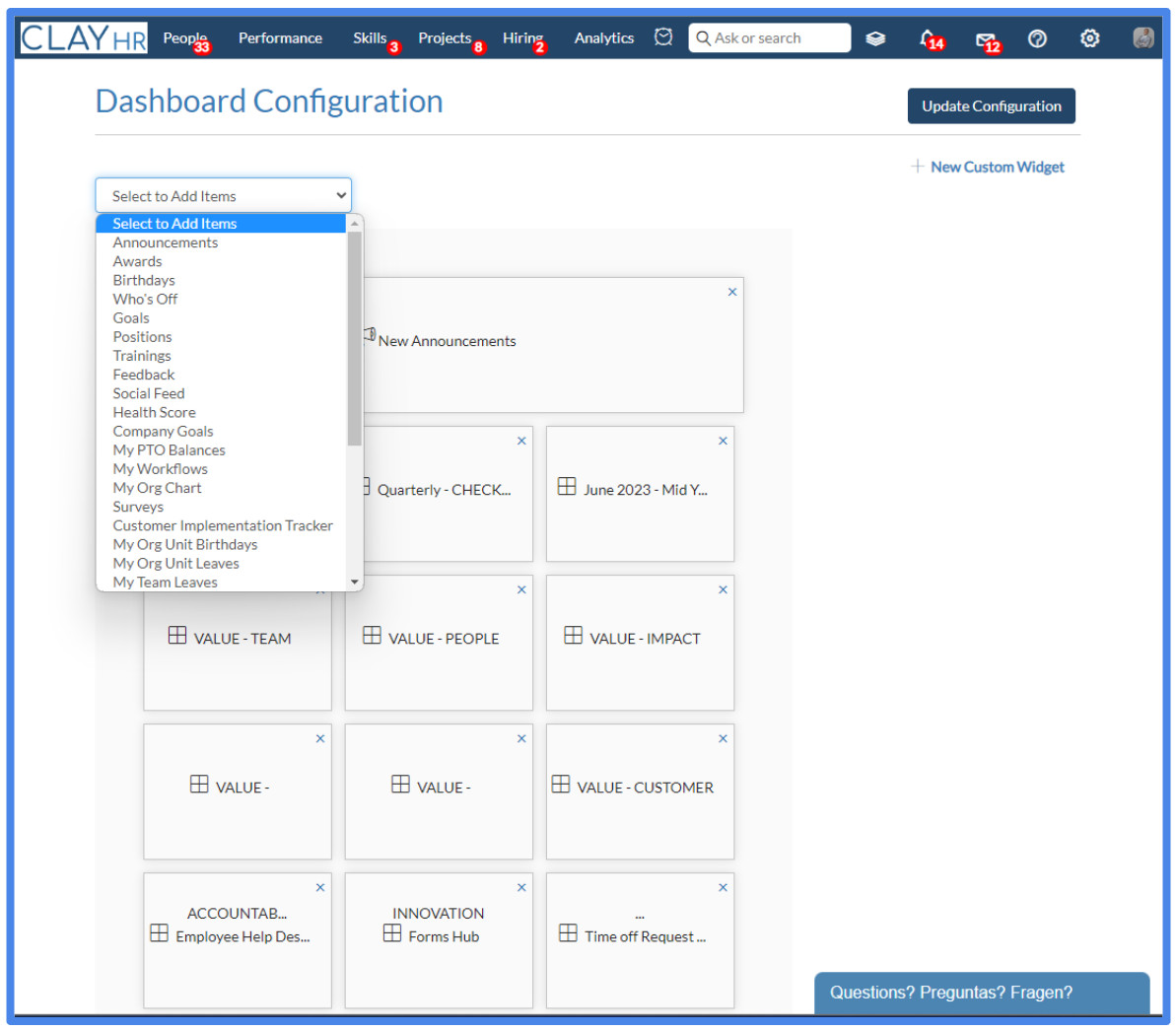Screen dimensions: 1176x1031
Task: Click the user profile avatar
Action: click(x=1143, y=37)
